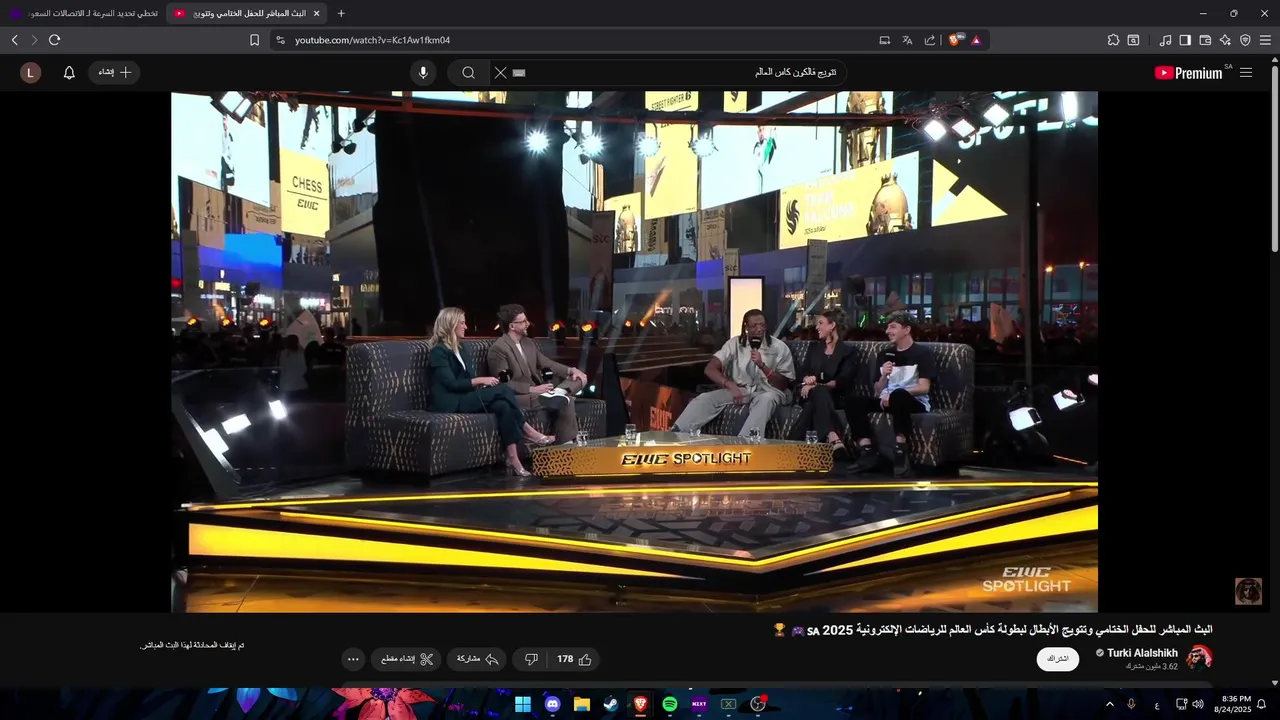Create a clip (إنشاء مقطع)
The image size is (1280, 720).
coord(407,659)
